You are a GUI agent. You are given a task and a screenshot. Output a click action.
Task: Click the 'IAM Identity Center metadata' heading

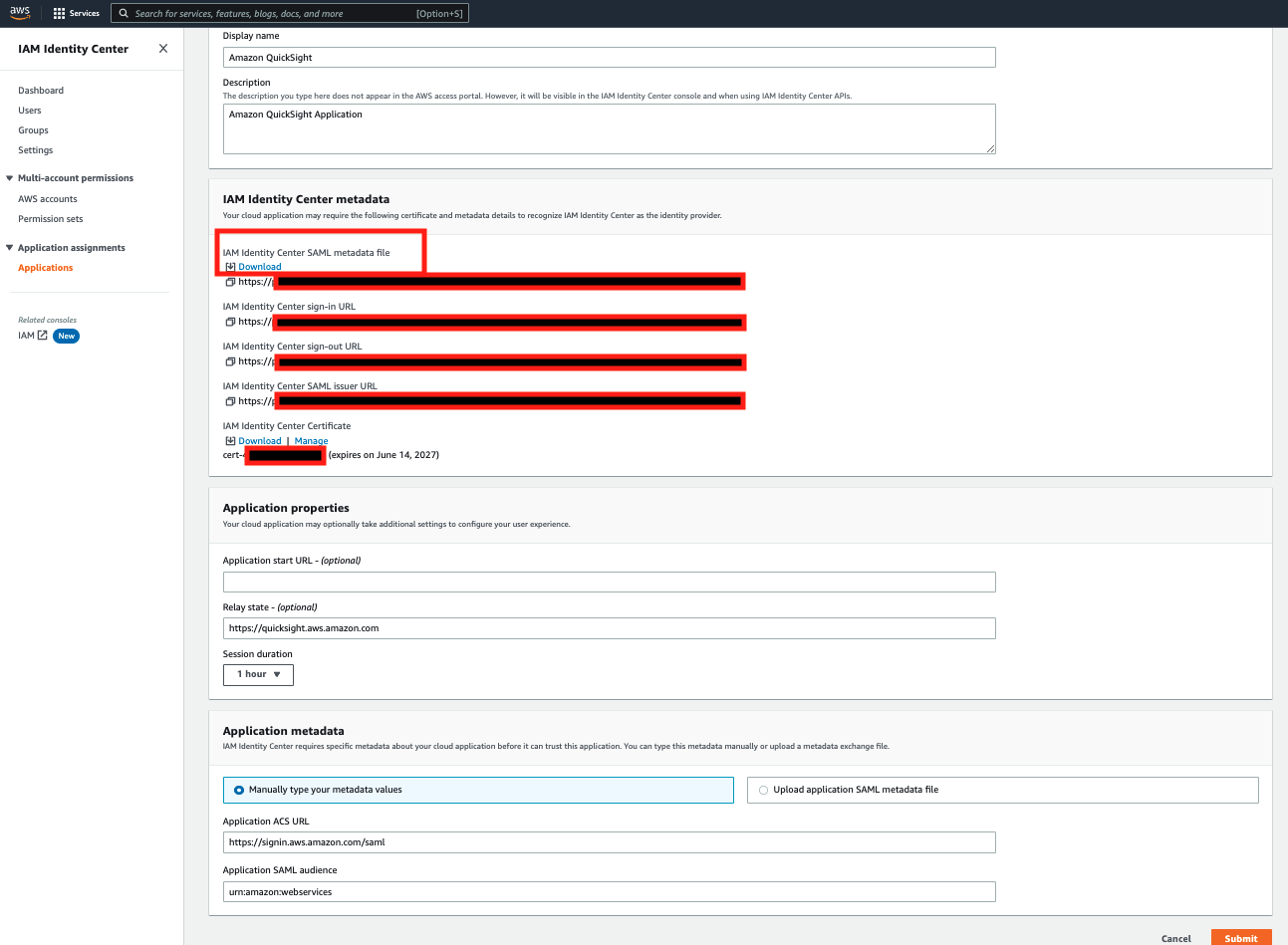pos(306,199)
